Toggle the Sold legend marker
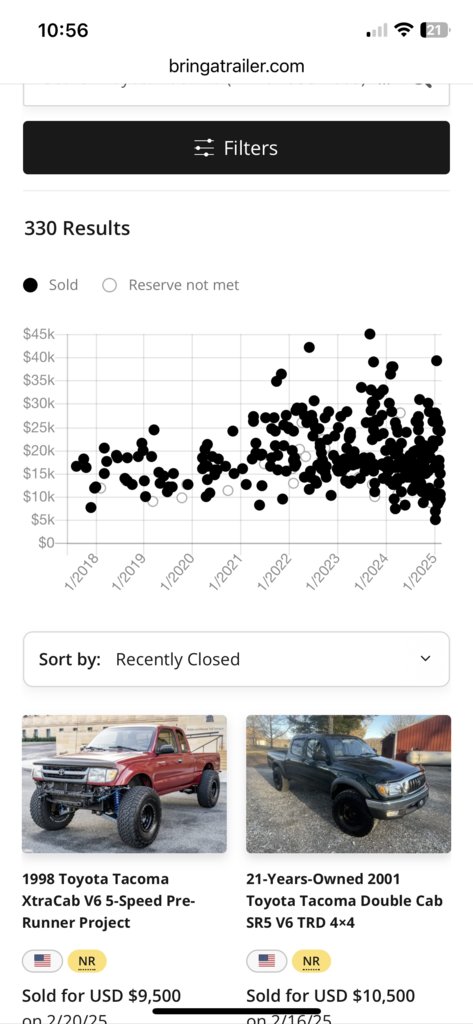 click(30, 285)
